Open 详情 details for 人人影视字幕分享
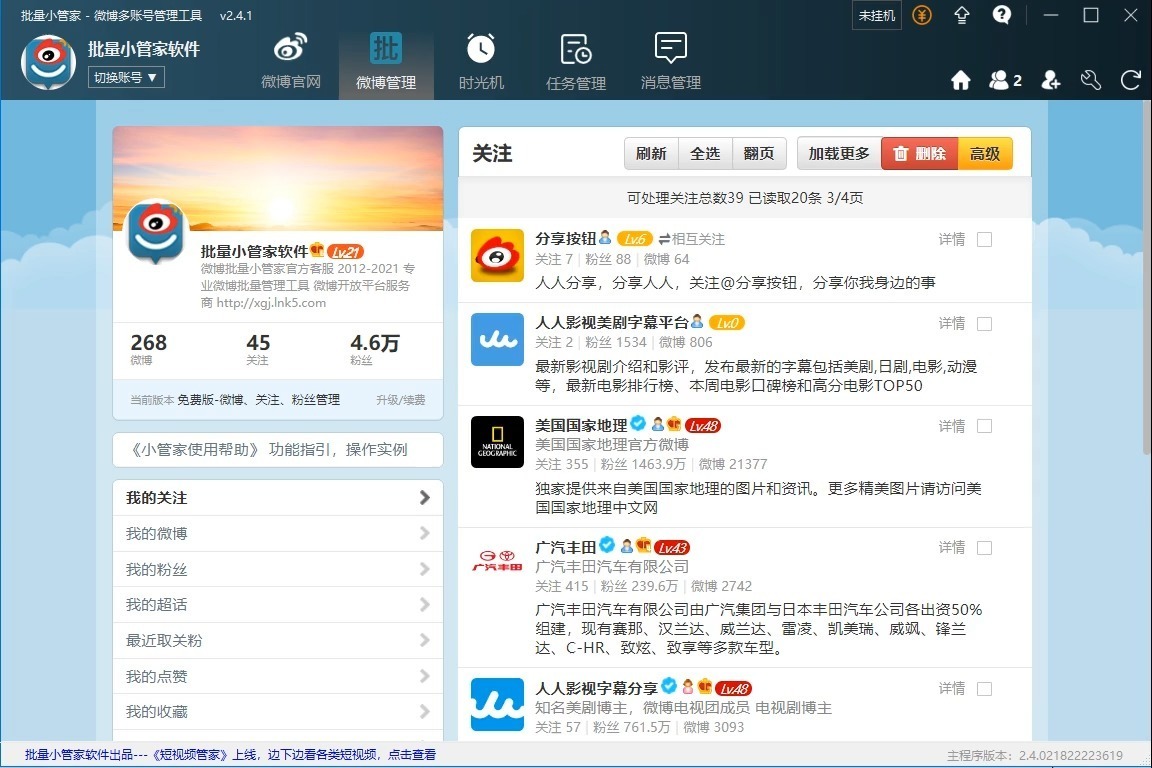Image resolution: width=1152 pixels, height=768 pixels. (952, 689)
